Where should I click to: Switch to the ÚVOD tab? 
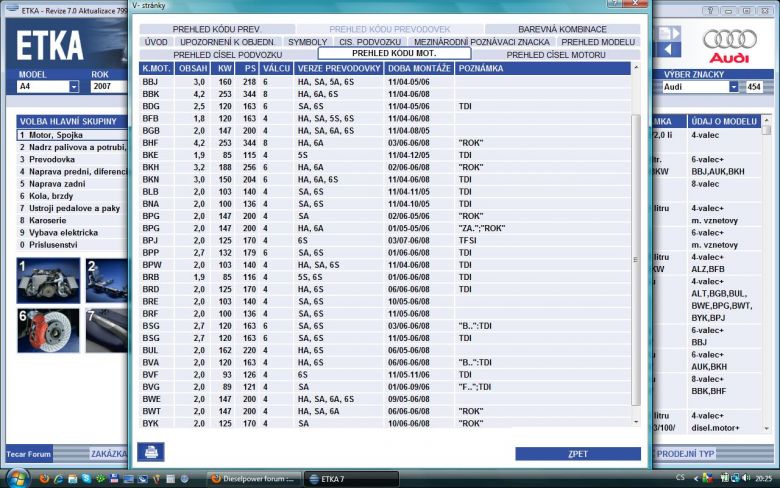(x=156, y=42)
